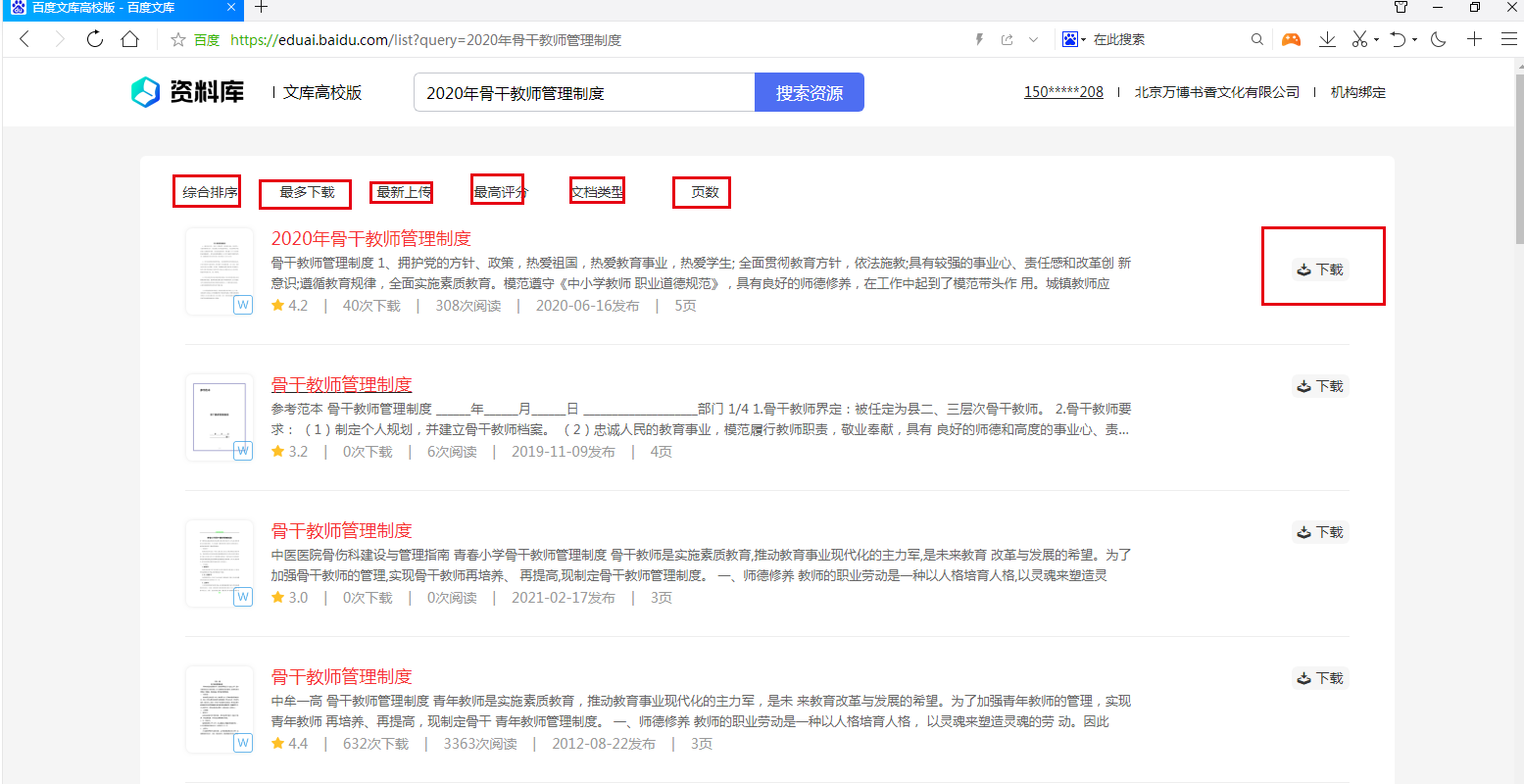1524x784 pixels.
Task: Click the lightning speed mode icon
Action: pyautogui.click(x=978, y=40)
